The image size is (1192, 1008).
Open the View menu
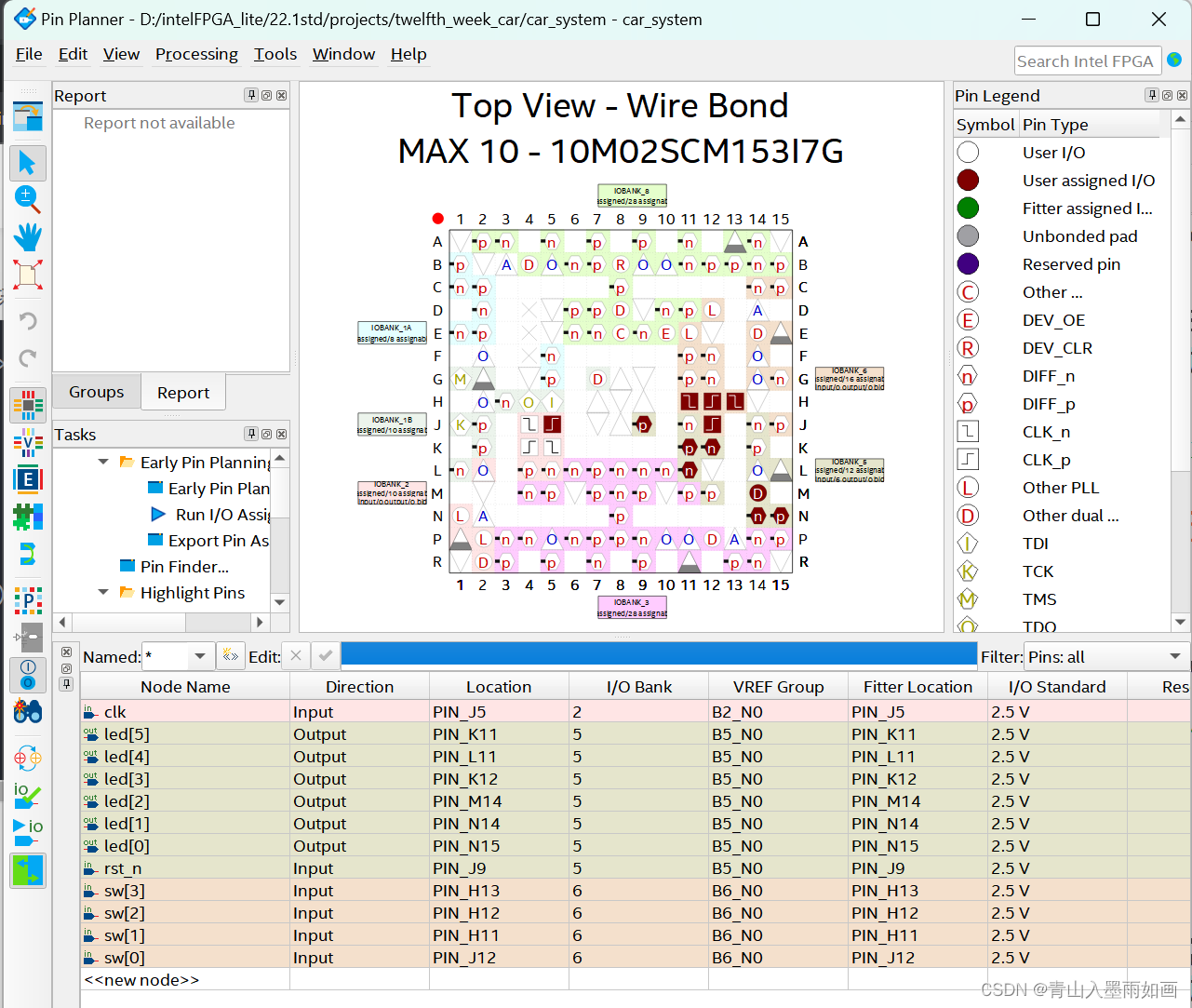121,54
